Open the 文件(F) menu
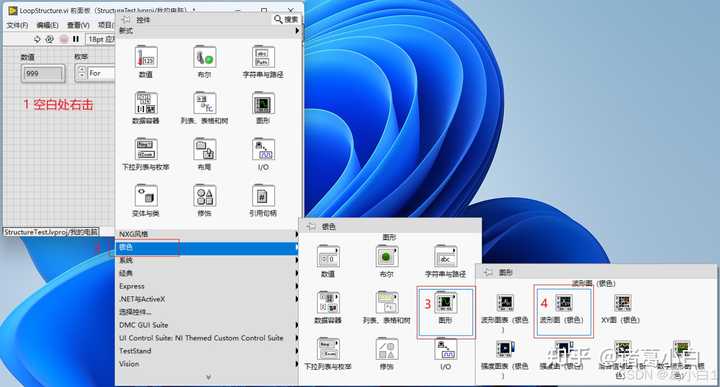Screen dimensions: 720x387 (17, 25)
